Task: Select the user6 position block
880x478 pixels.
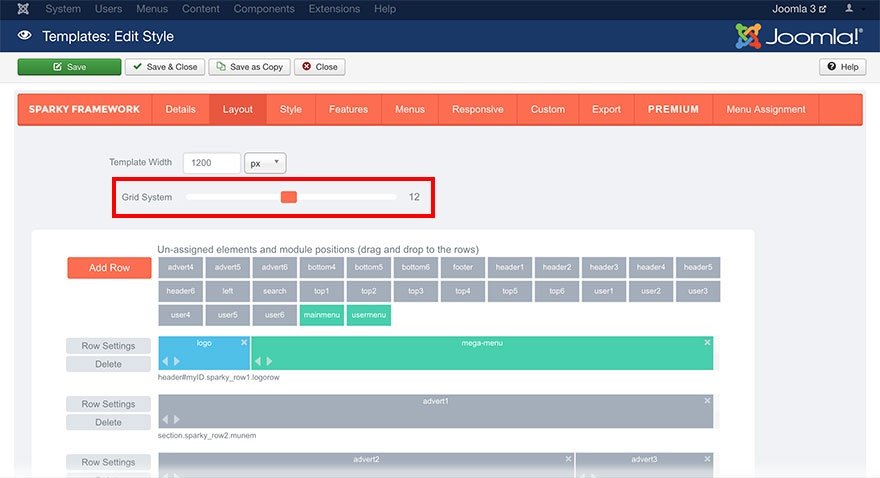Action: pos(274,315)
